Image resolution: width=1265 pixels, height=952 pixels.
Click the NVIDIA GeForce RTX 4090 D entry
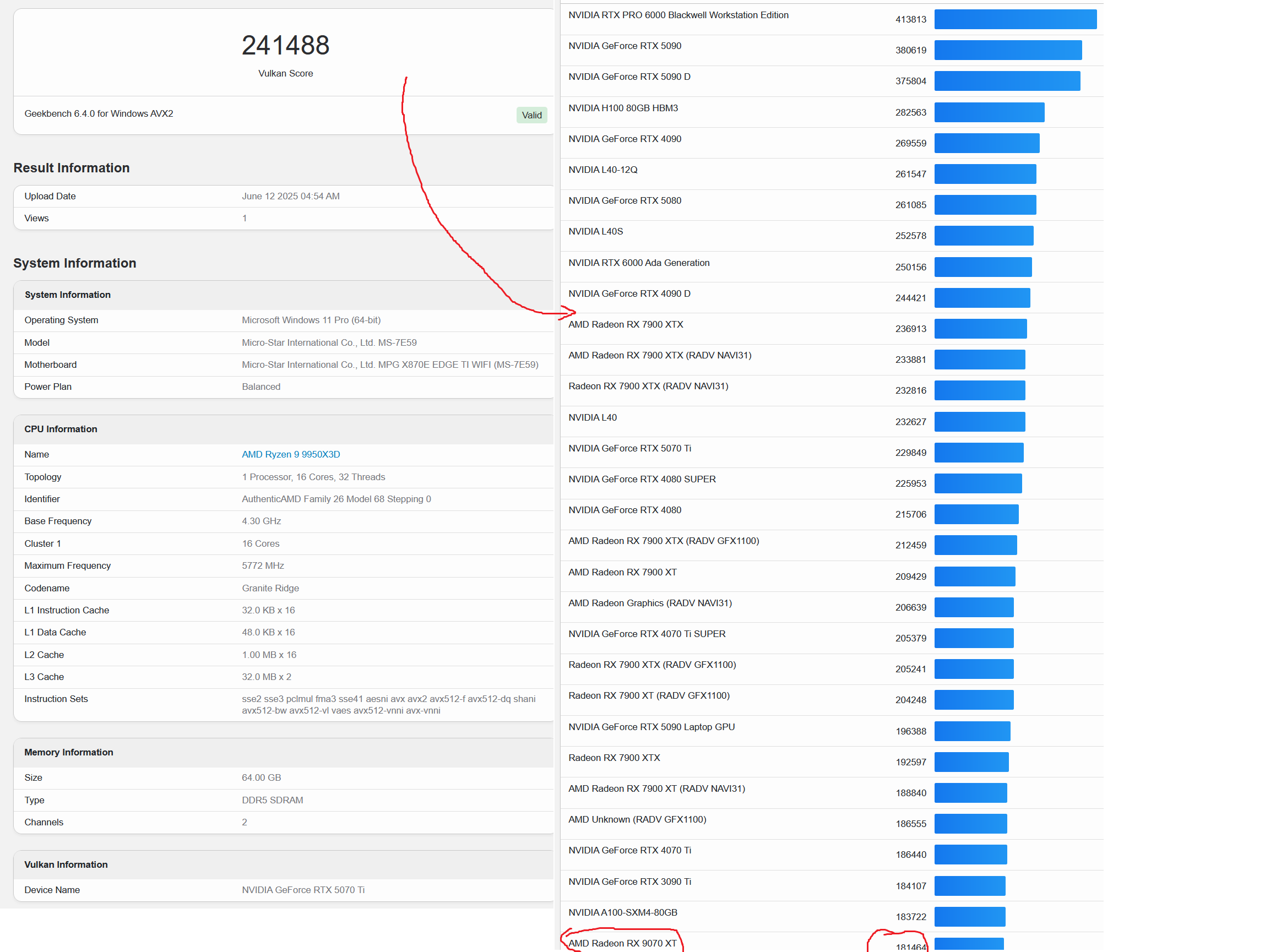(629, 294)
